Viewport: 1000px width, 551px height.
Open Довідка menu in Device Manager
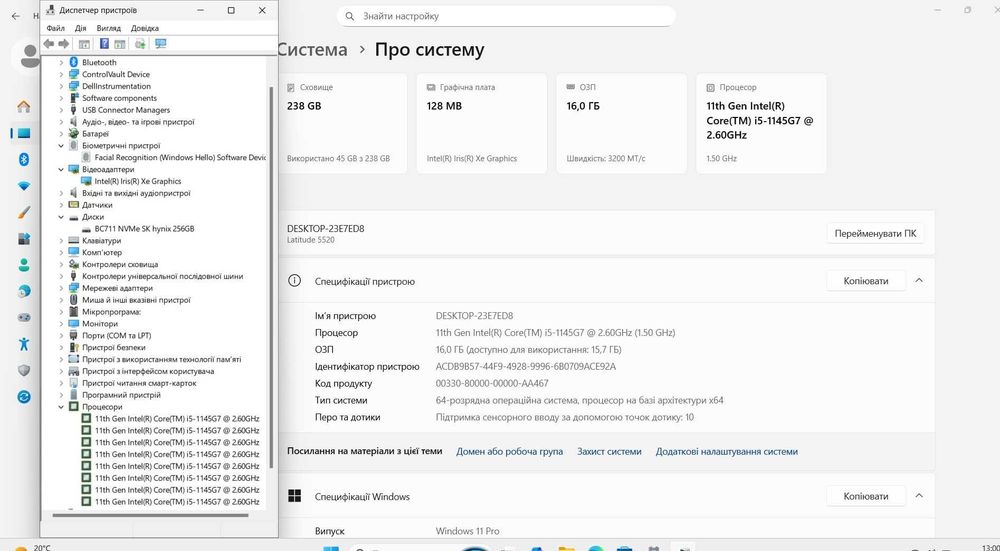pyautogui.click(x=145, y=28)
